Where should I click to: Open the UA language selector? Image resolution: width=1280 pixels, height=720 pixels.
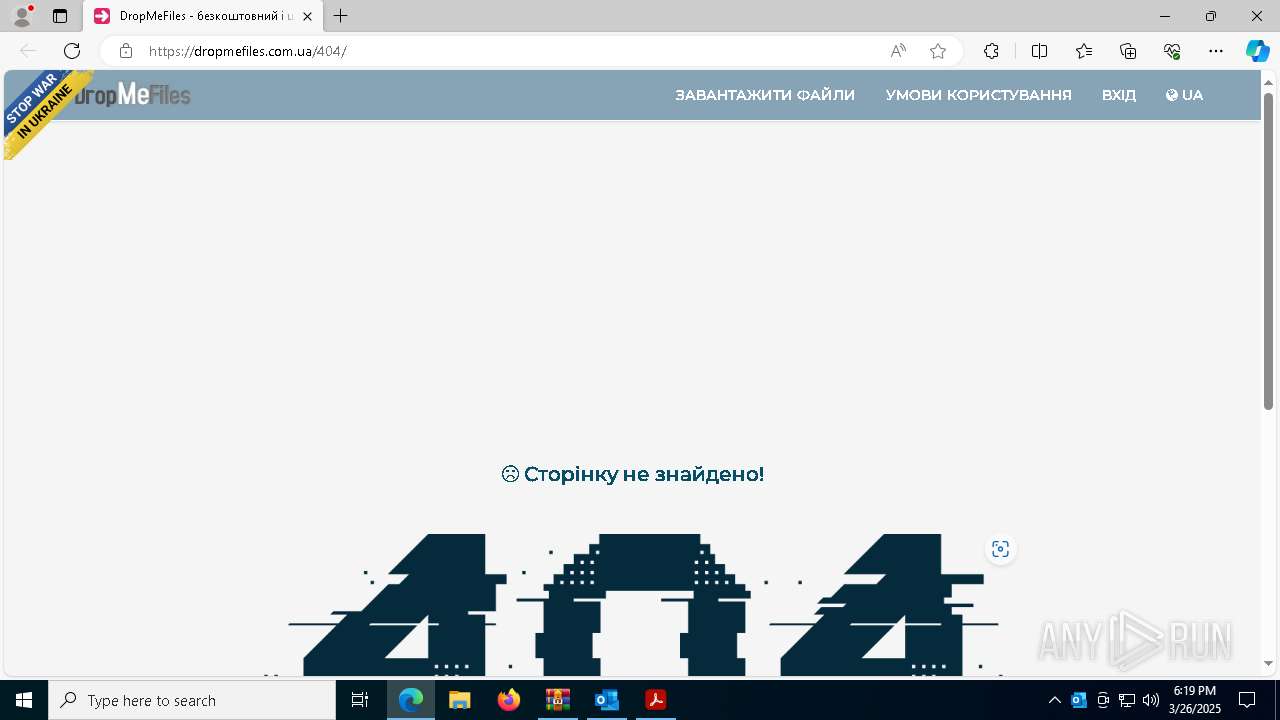1184,95
